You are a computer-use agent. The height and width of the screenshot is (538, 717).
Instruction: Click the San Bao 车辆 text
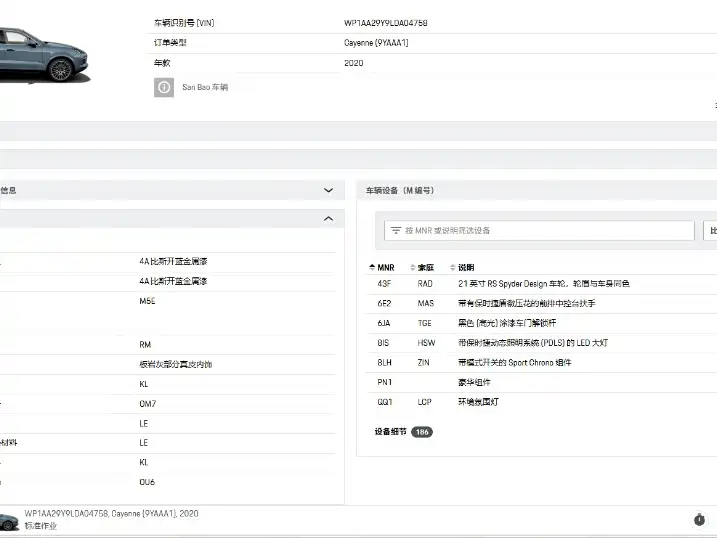point(205,87)
